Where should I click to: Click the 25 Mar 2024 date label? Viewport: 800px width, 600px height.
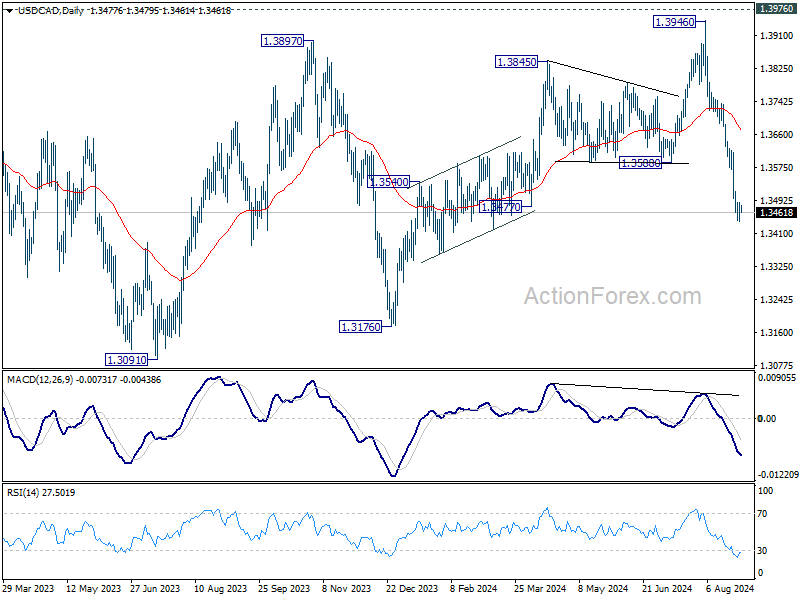pyautogui.click(x=540, y=588)
